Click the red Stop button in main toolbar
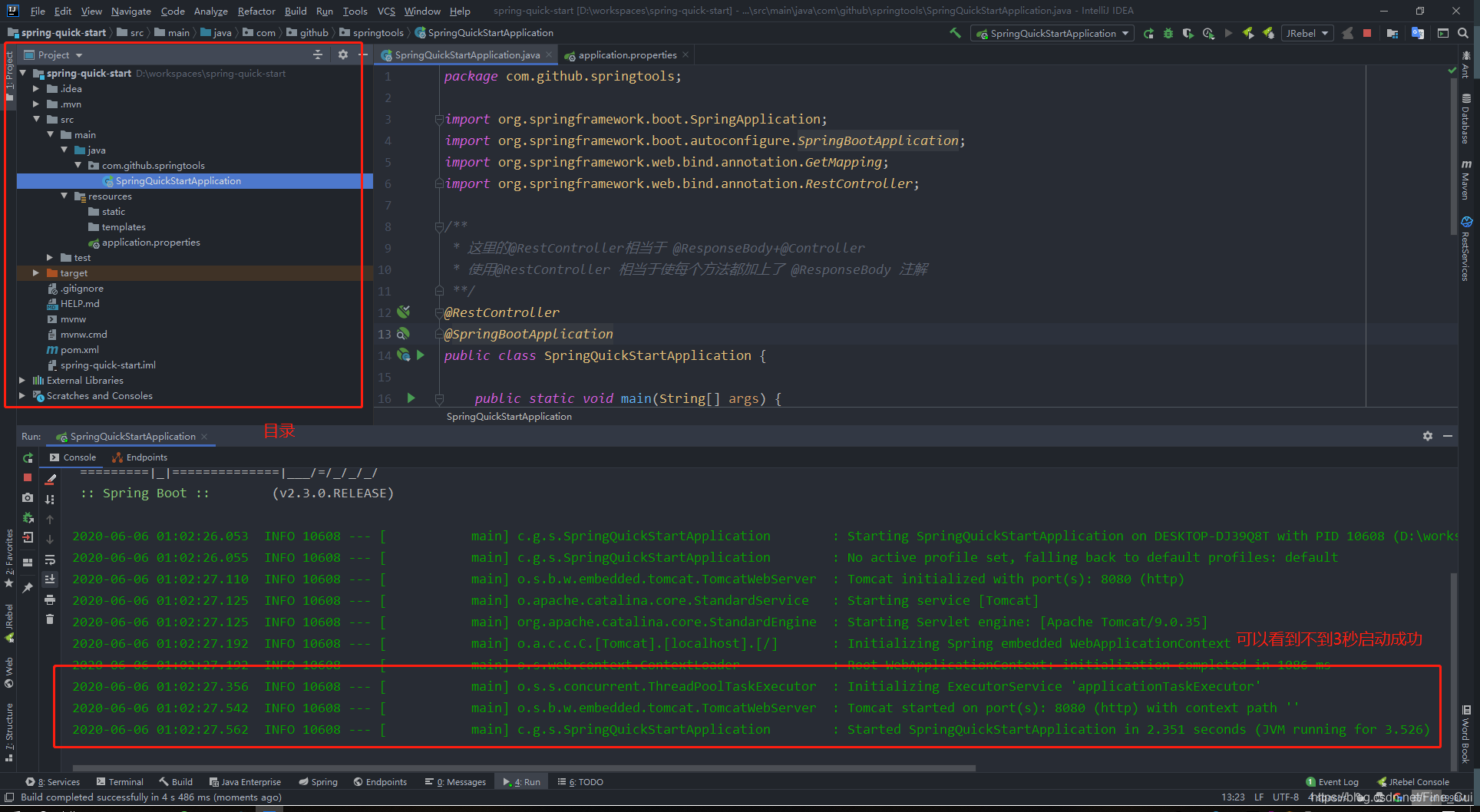Screen dimensions: 1480x812 [x=1367, y=33]
